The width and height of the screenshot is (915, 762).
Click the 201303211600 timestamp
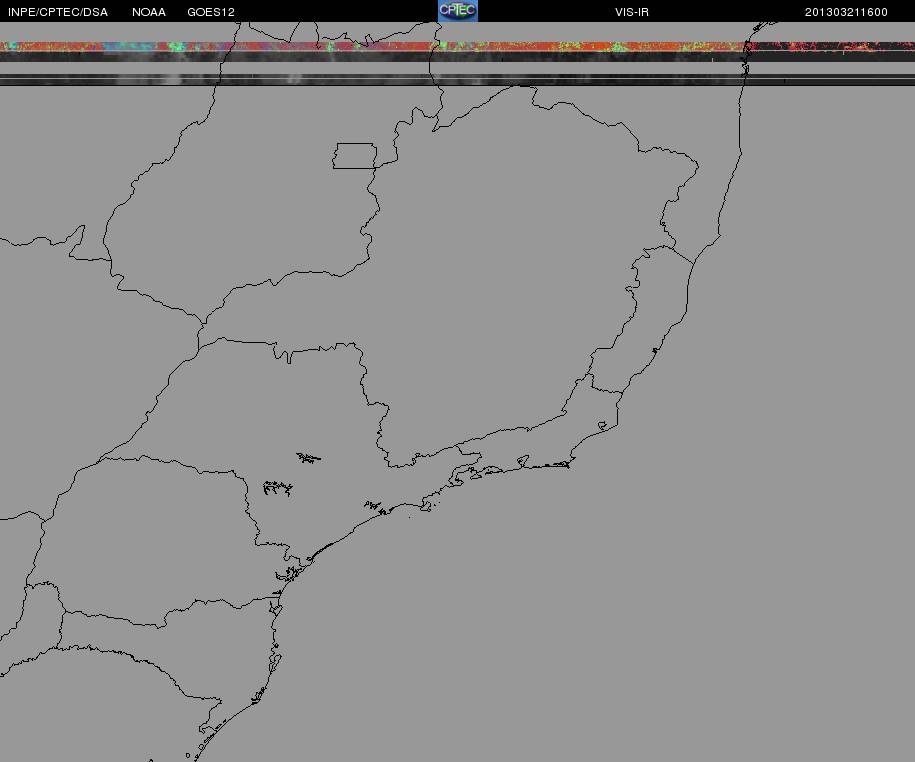[846, 12]
